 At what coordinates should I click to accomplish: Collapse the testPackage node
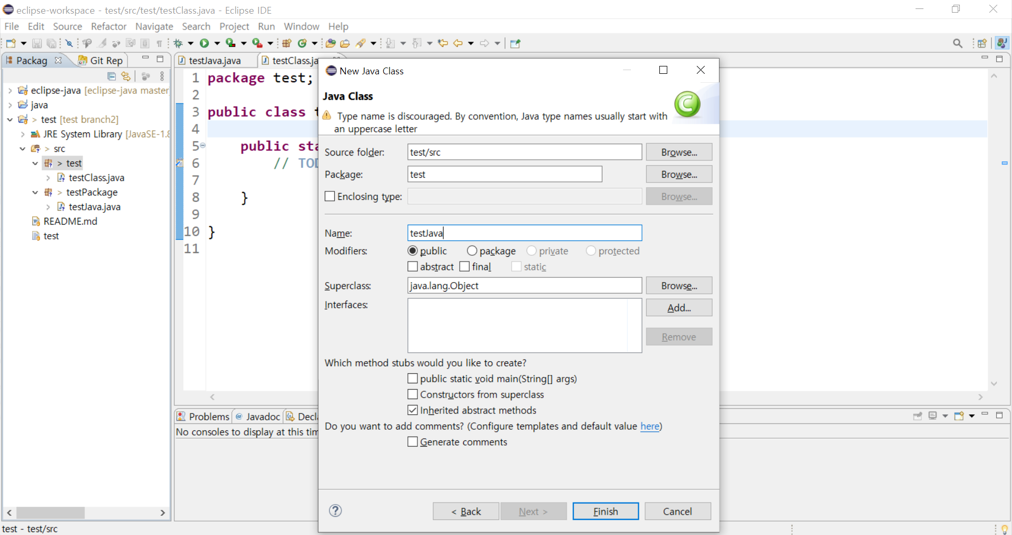(35, 192)
